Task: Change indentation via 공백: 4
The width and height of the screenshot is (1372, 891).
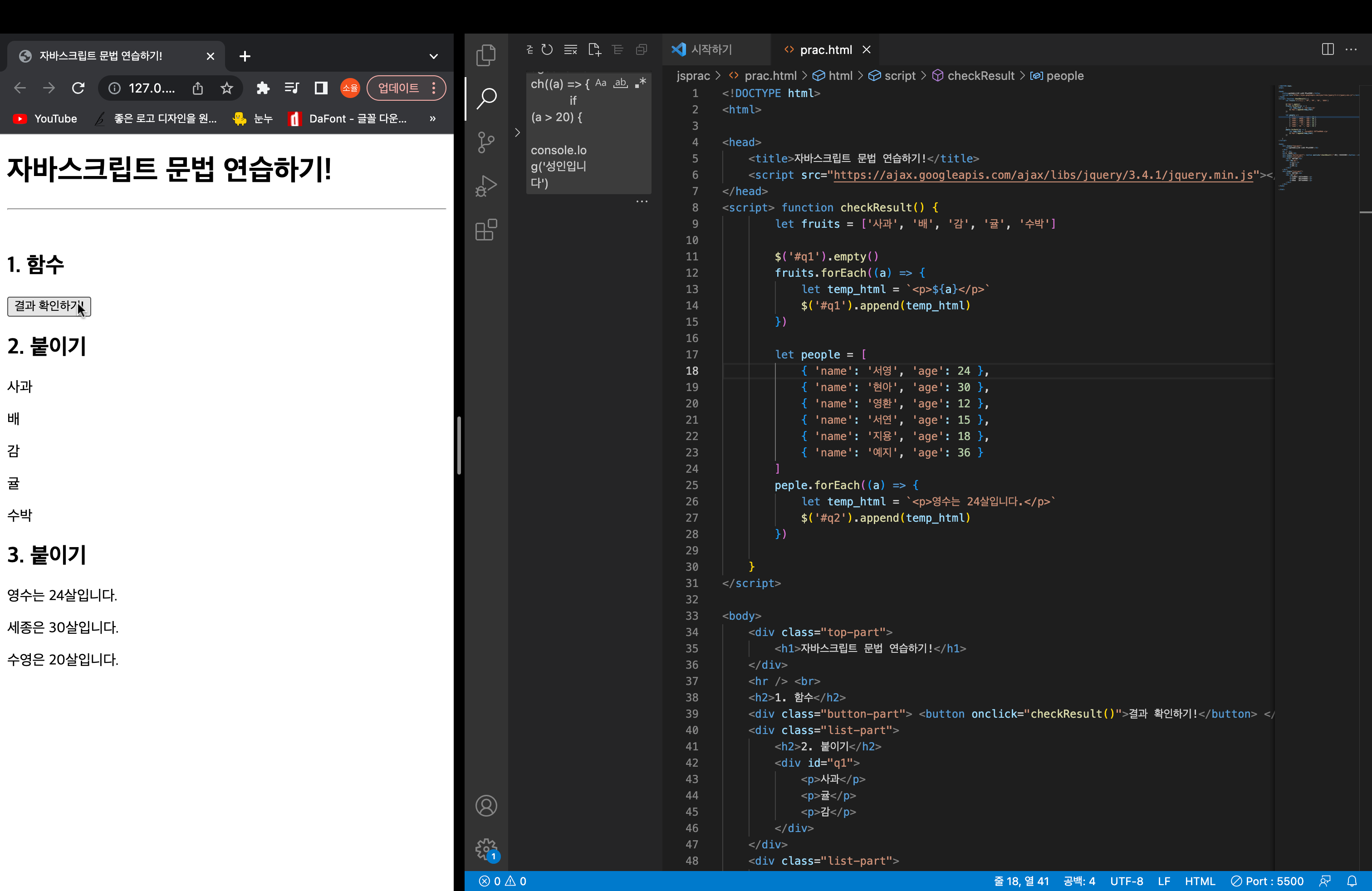Action: point(1079,881)
